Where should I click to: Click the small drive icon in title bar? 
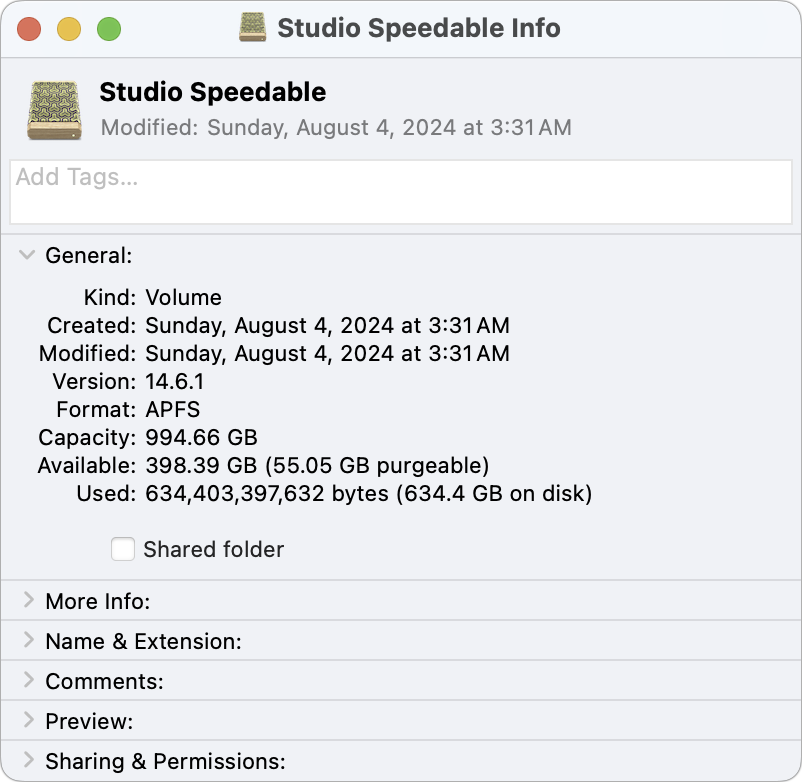(x=253, y=27)
